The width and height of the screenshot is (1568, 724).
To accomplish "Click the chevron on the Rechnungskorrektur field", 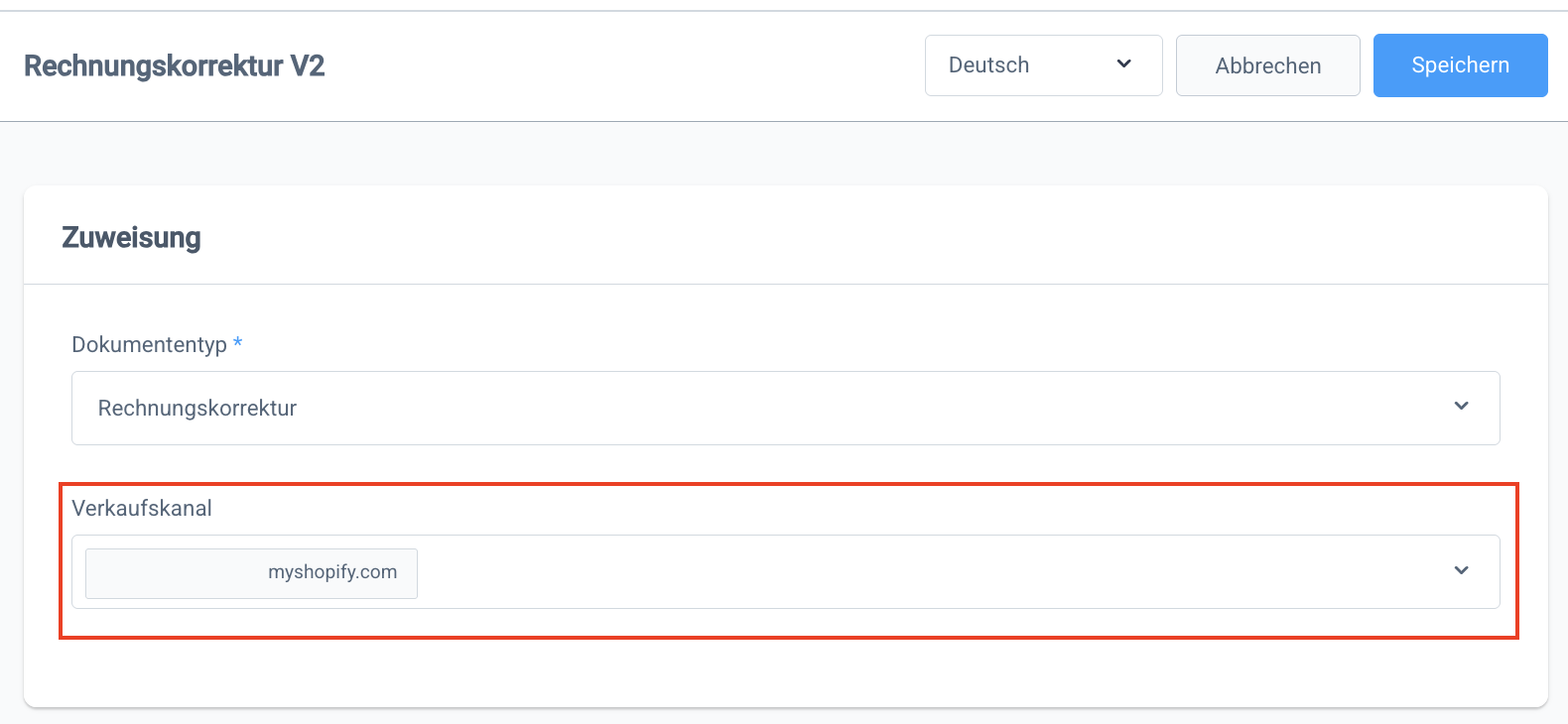I will 1460,406.
